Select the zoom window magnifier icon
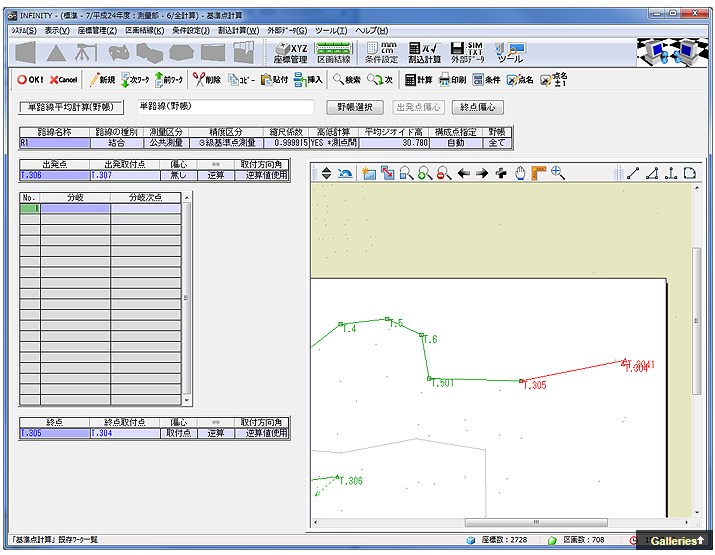The image size is (715, 555). pyautogui.click(x=406, y=173)
